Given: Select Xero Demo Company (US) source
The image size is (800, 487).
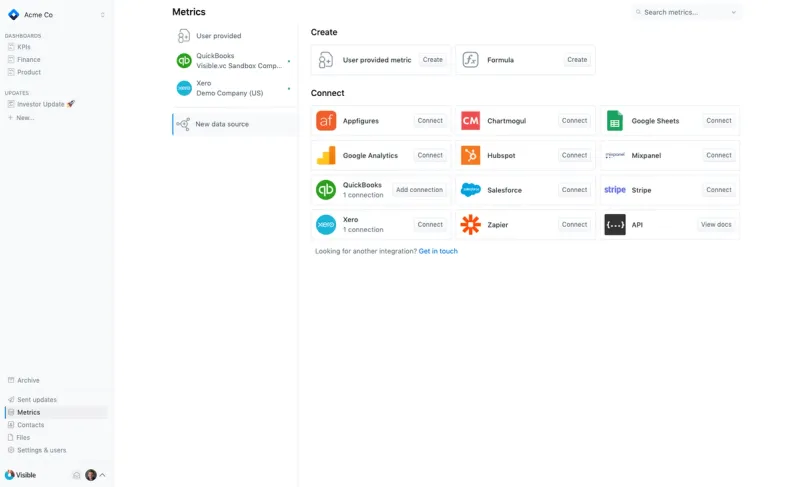Looking at the screenshot, I should pos(234,88).
